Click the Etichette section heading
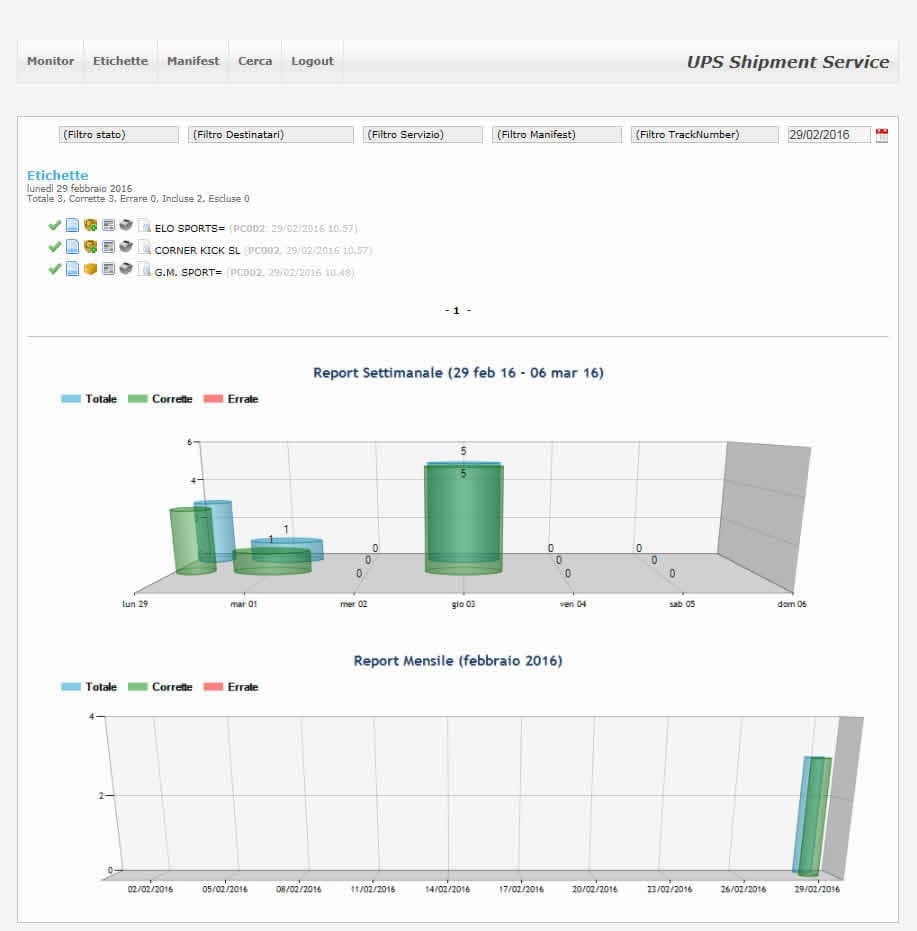Screen dimensions: 917x931 tap(58, 175)
